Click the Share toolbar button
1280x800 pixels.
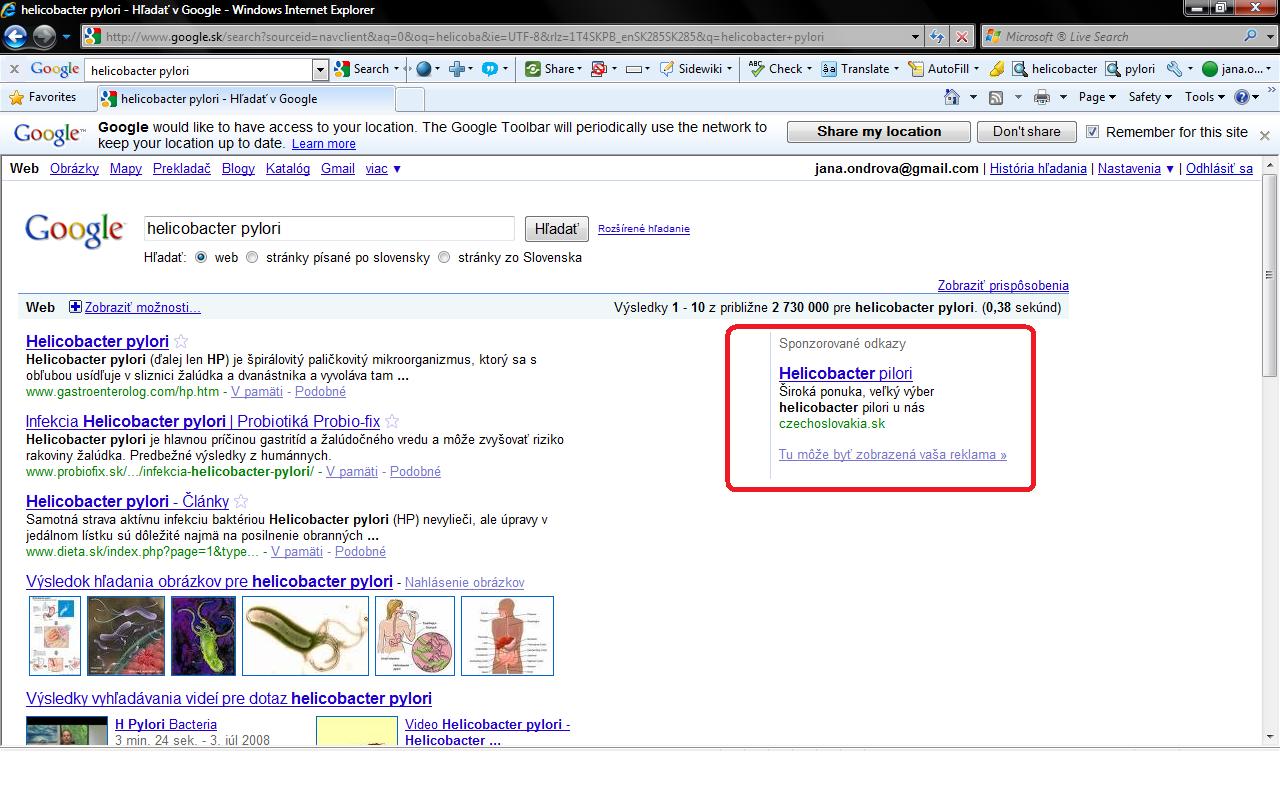pos(551,69)
